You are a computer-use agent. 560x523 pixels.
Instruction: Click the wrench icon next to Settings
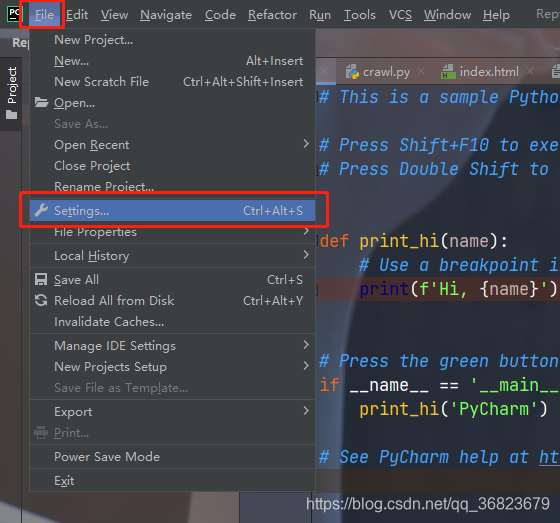pos(41,210)
